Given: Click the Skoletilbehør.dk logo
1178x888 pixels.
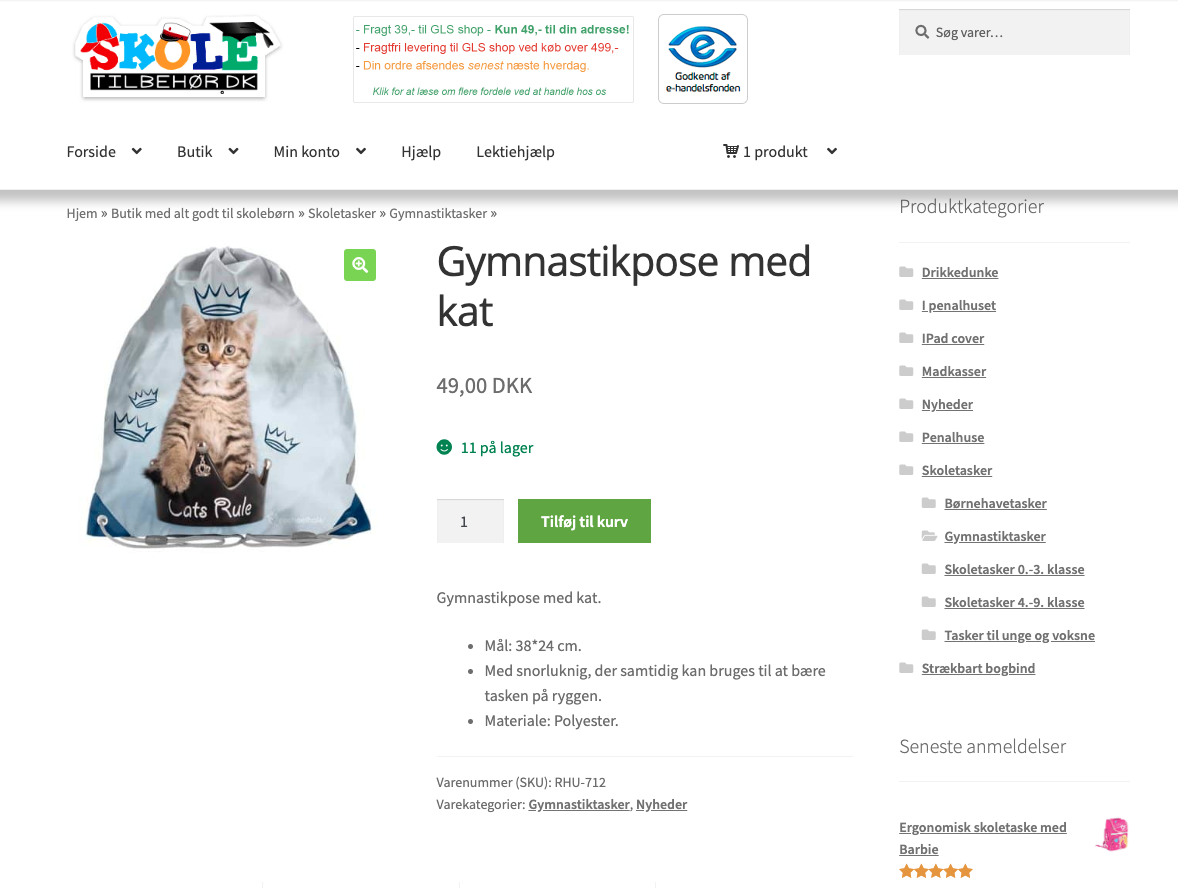Looking at the screenshot, I should click(177, 58).
